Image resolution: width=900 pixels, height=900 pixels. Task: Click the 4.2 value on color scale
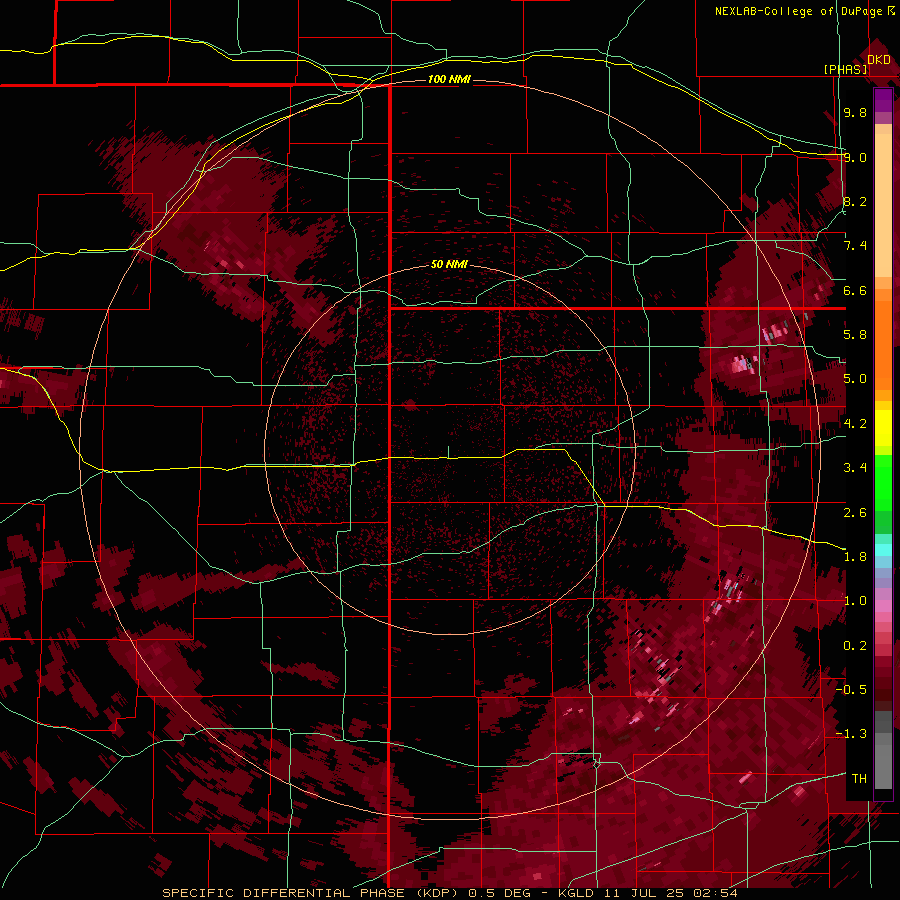(x=855, y=424)
